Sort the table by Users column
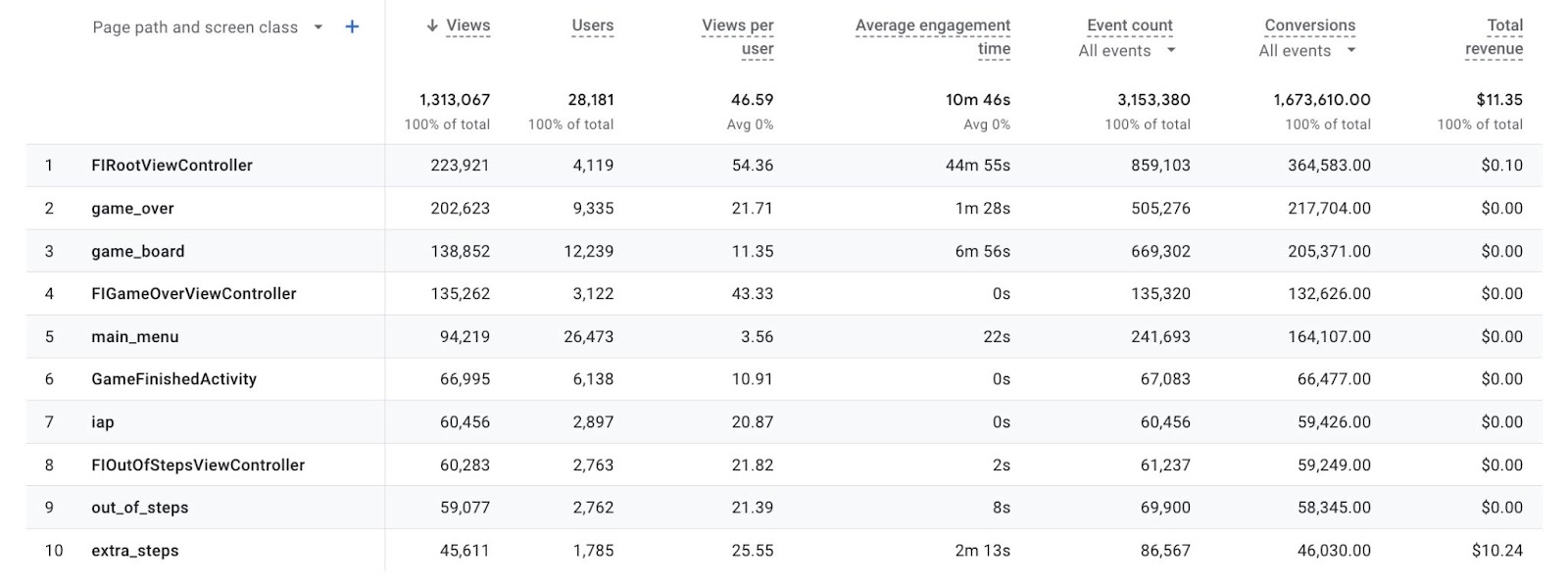Image resolution: width=1568 pixels, height=587 pixels. (x=593, y=24)
